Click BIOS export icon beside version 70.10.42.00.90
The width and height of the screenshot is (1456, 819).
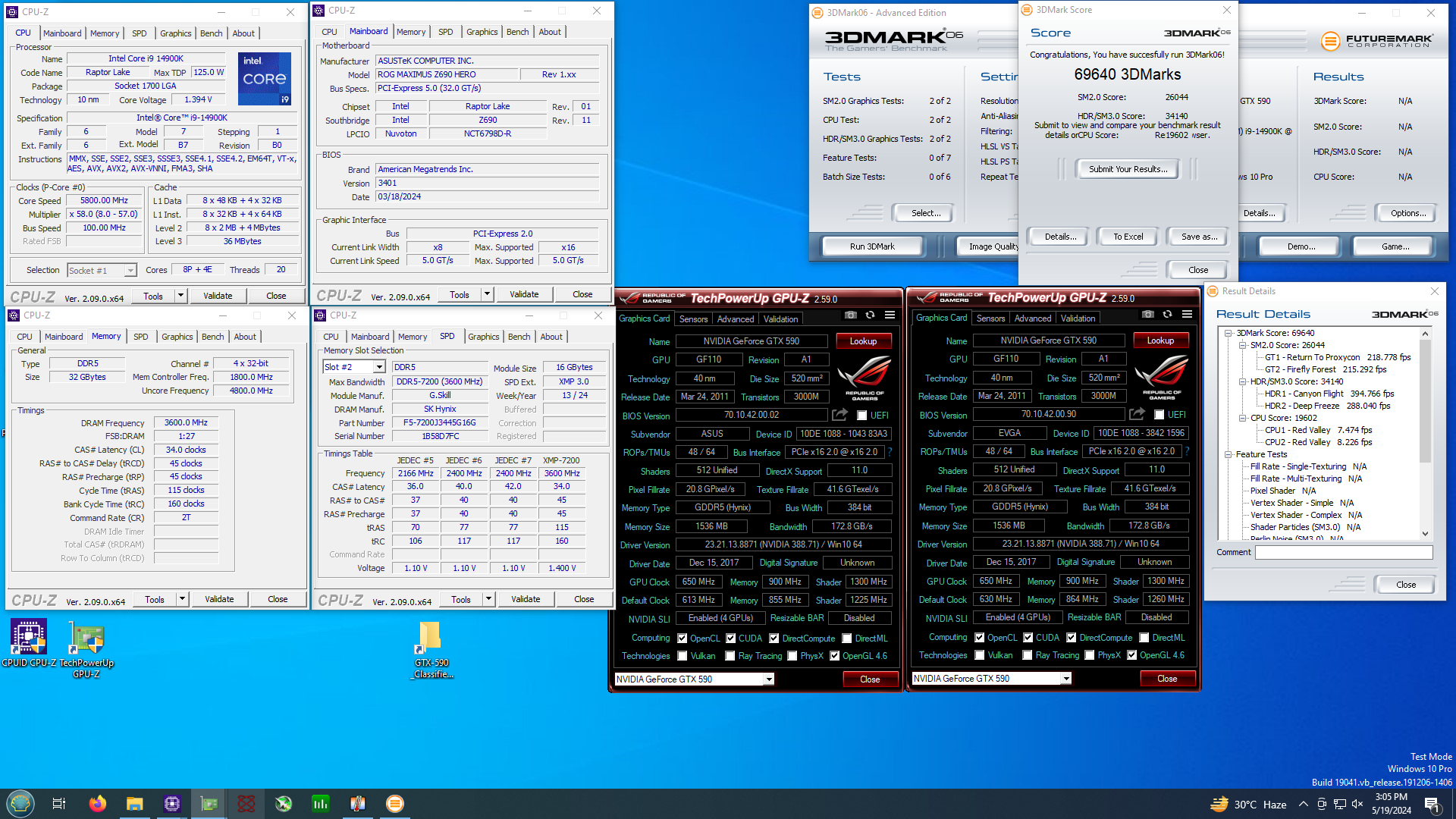(1137, 414)
